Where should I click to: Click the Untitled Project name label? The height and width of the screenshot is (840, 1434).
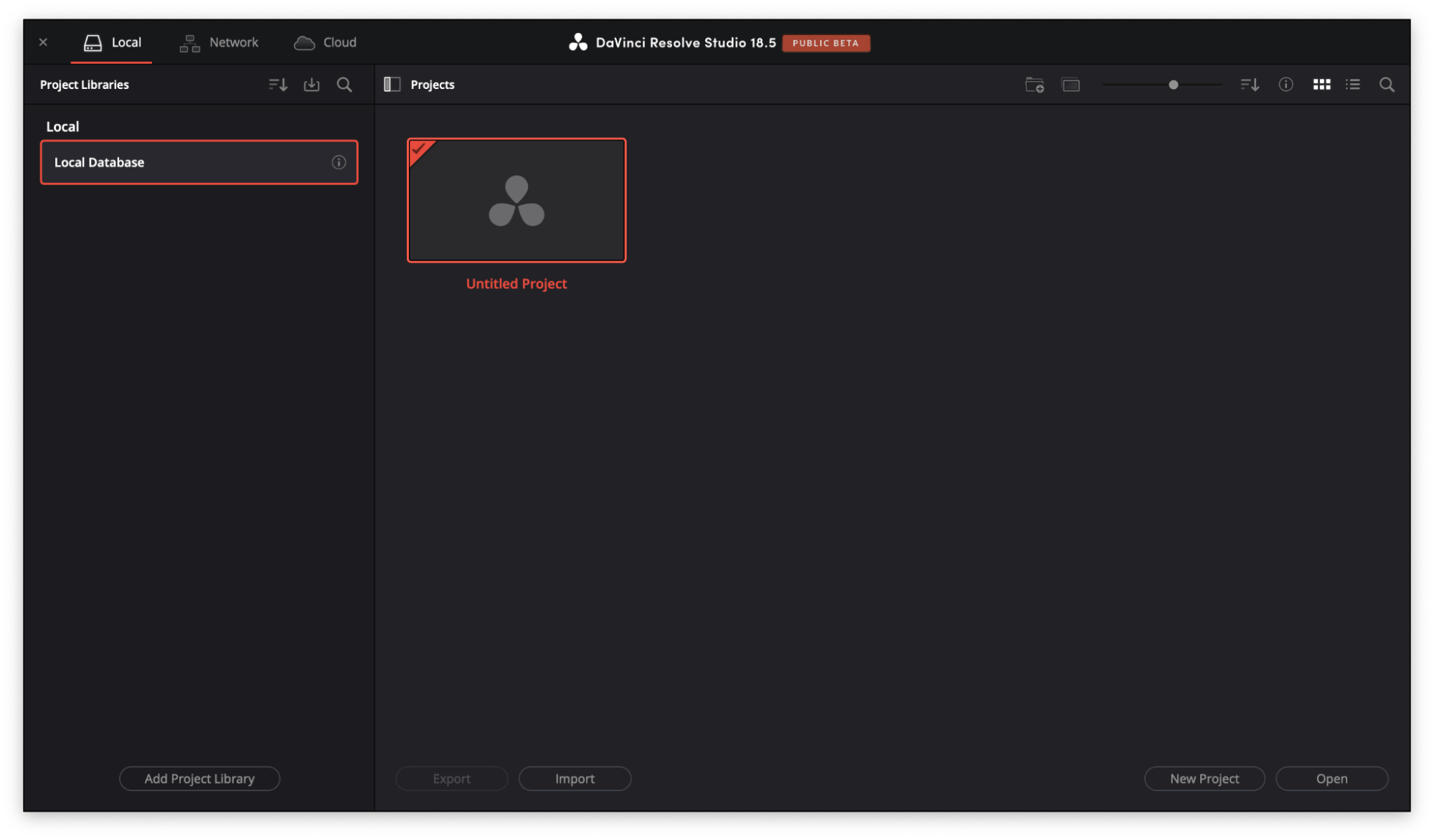(x=516, y=283)
